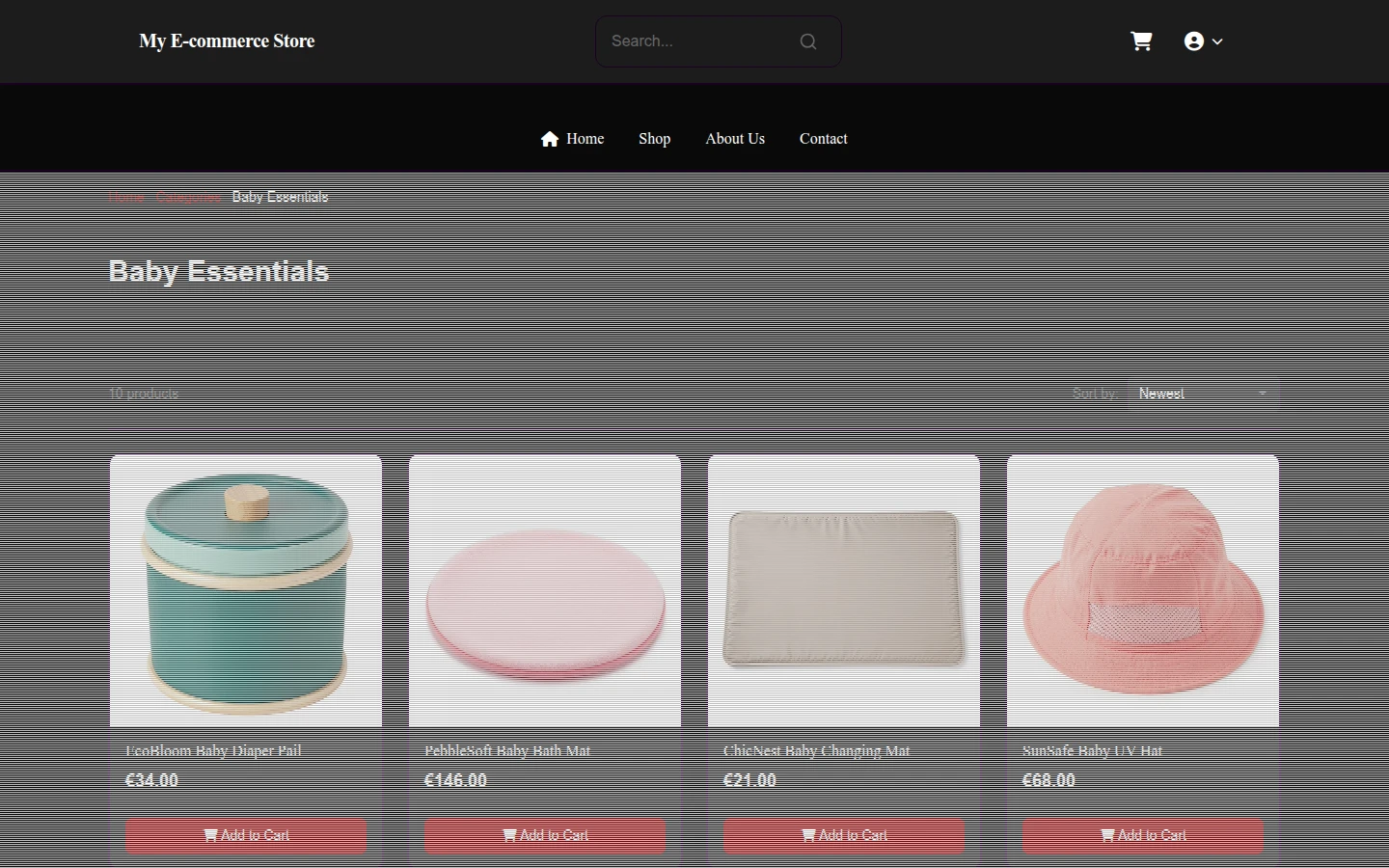This screenshot has width=1389, height=868.
Task: Click the €34.00 price
Action: (x=151, y=780)
